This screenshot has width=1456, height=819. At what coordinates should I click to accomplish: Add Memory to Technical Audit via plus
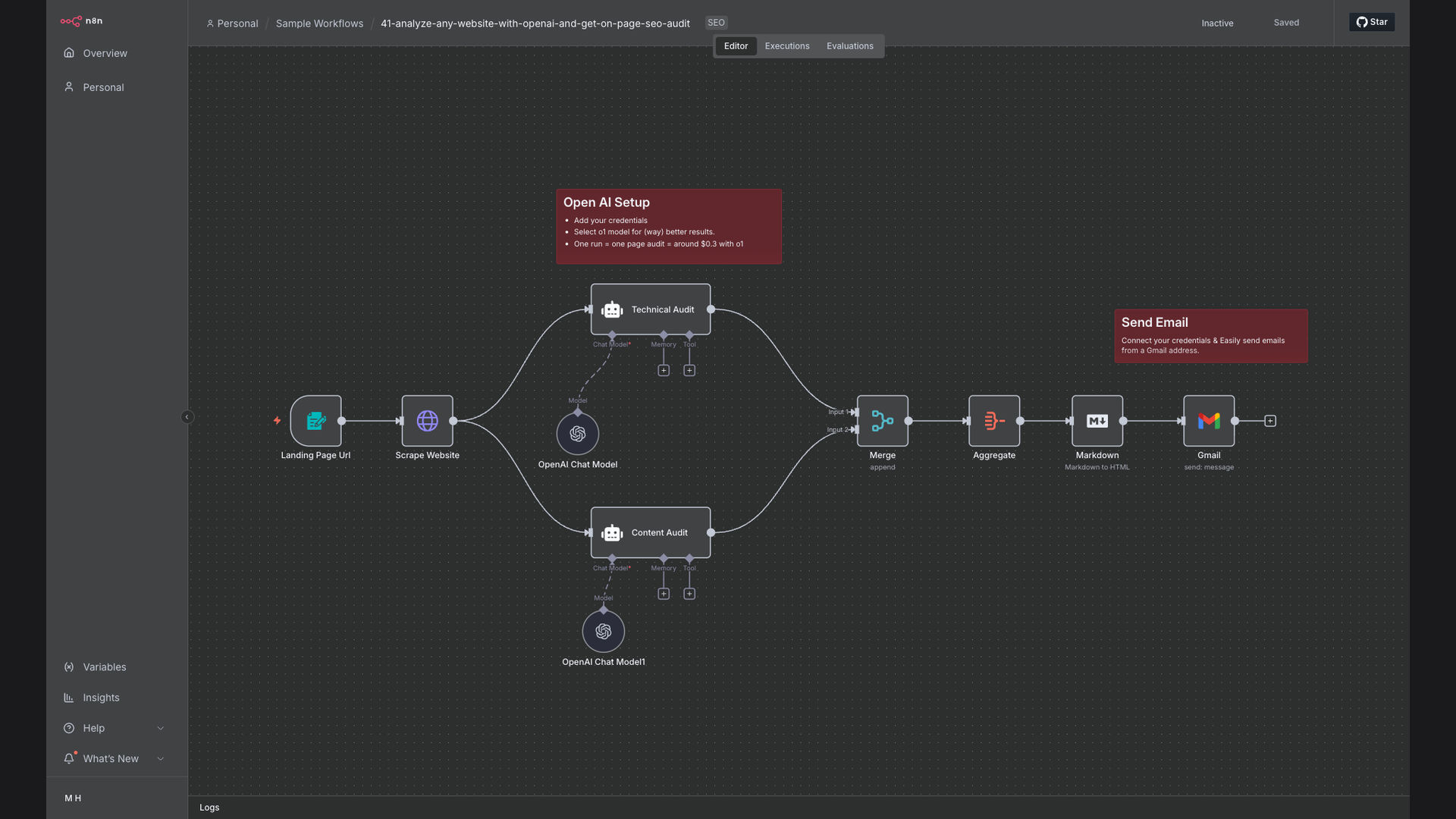[x=664, y=371]
